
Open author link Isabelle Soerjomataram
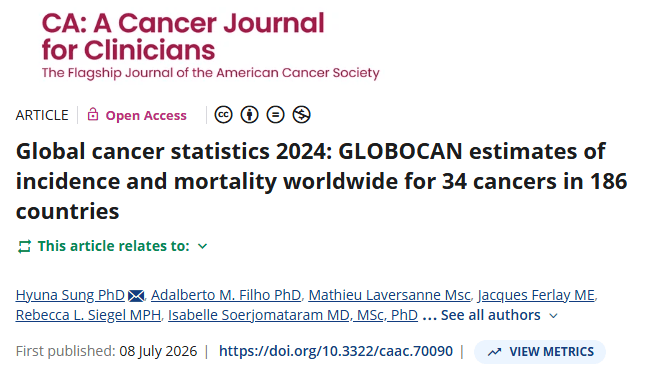[x=293, y=315]
